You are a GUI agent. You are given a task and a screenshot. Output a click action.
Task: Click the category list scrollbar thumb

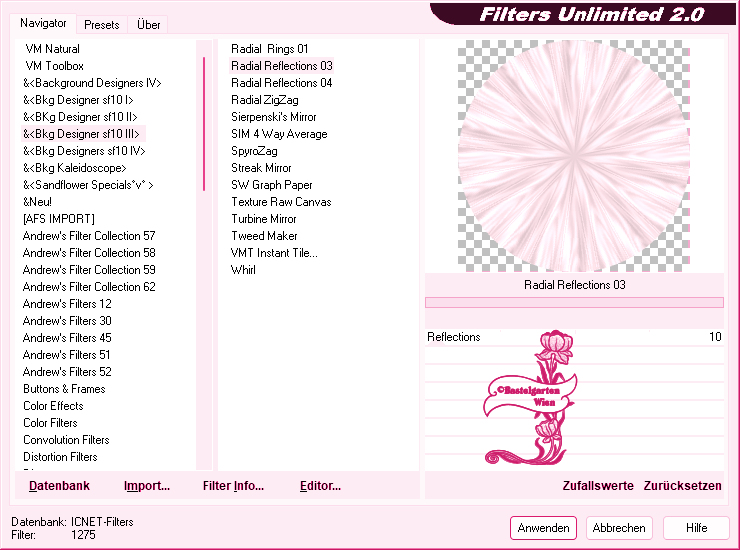coord(204,124)
